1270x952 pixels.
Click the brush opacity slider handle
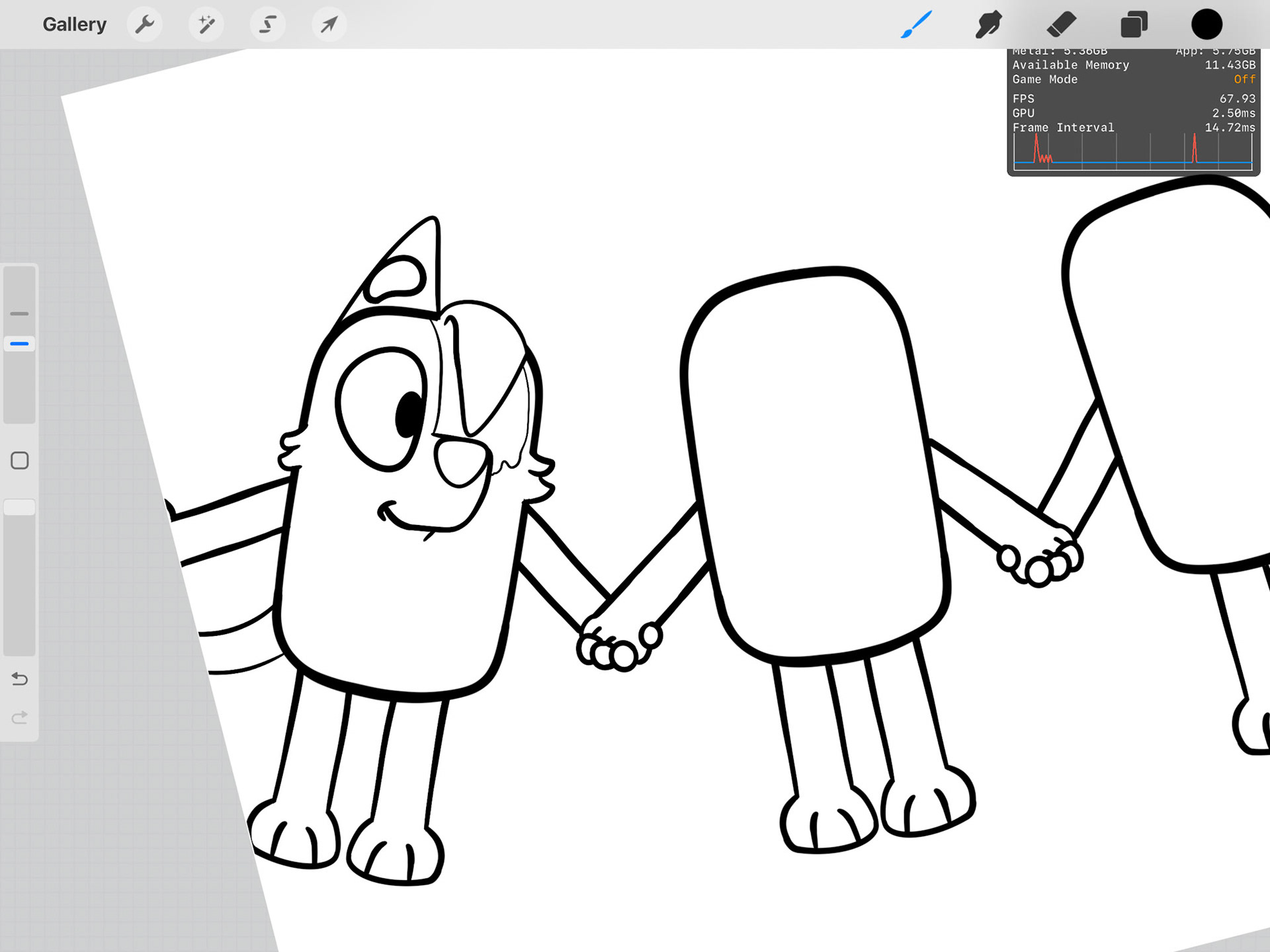coord(19,507)
